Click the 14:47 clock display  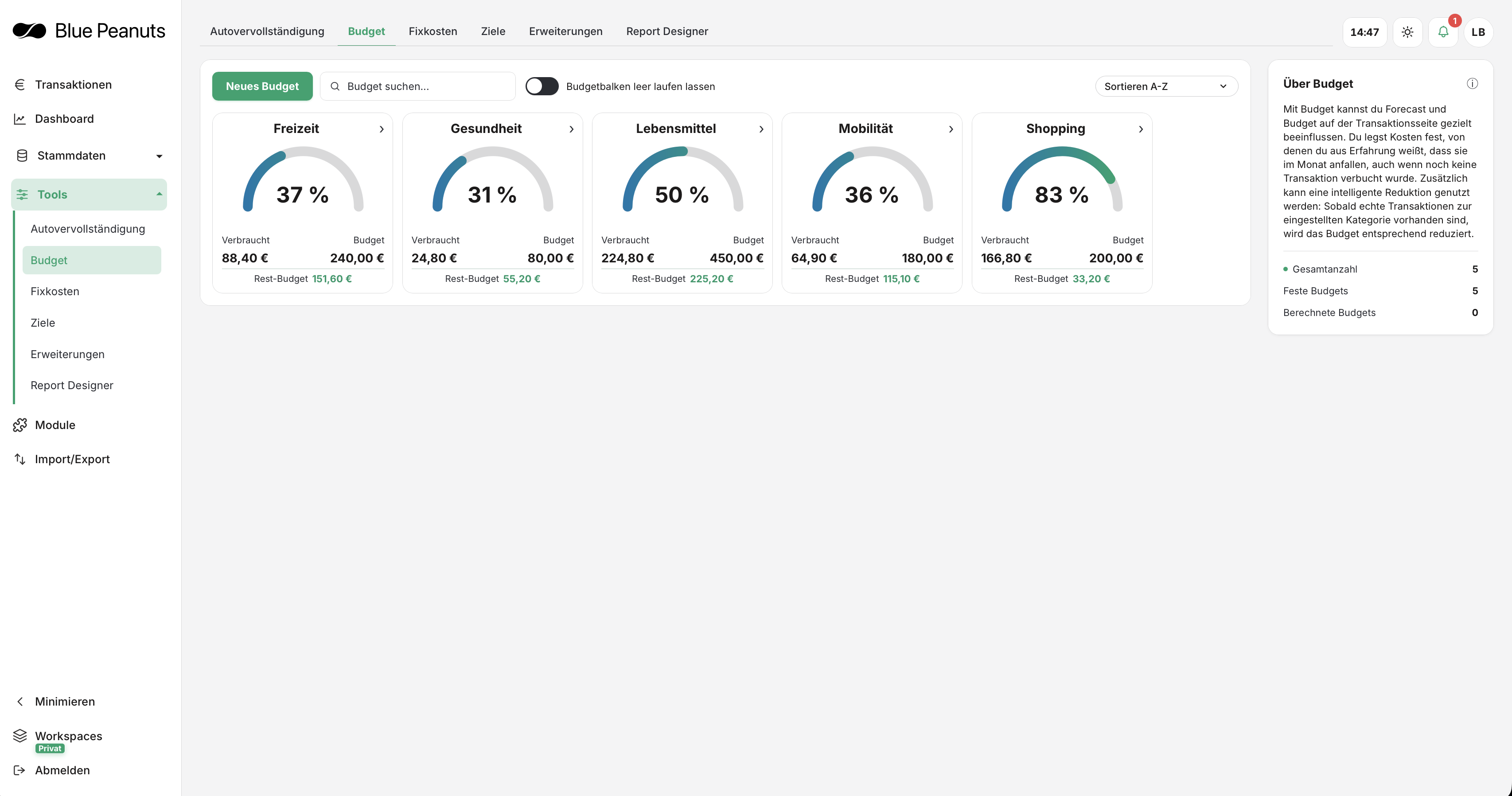1364,32
